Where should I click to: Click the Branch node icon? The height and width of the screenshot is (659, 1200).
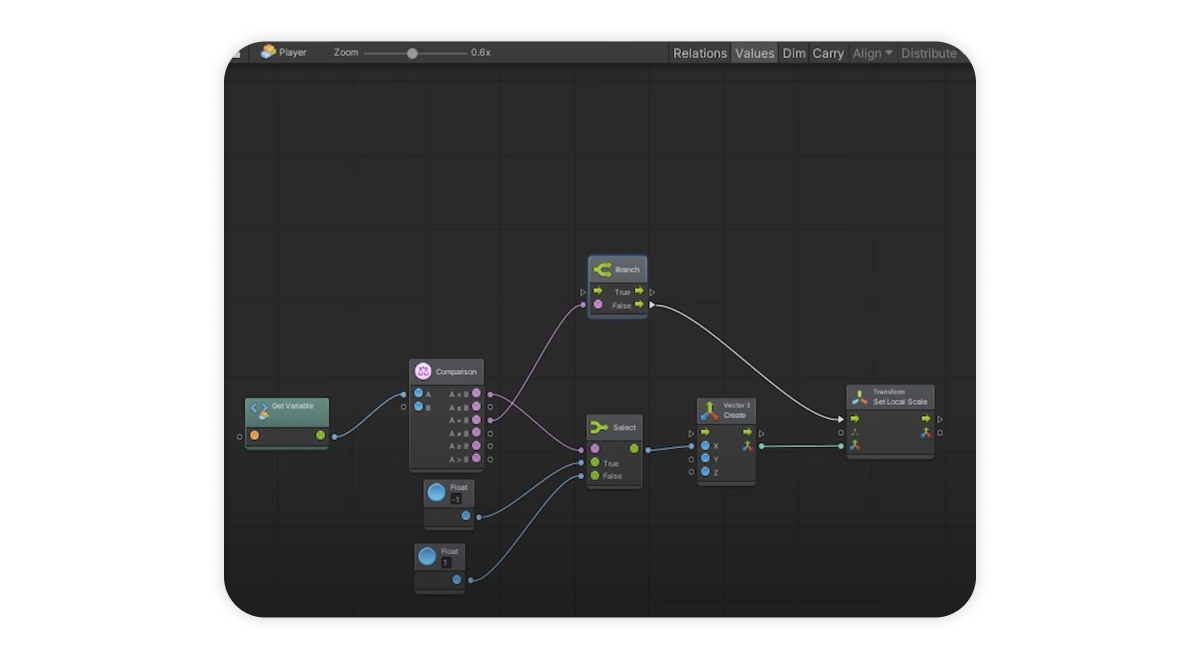602,270
